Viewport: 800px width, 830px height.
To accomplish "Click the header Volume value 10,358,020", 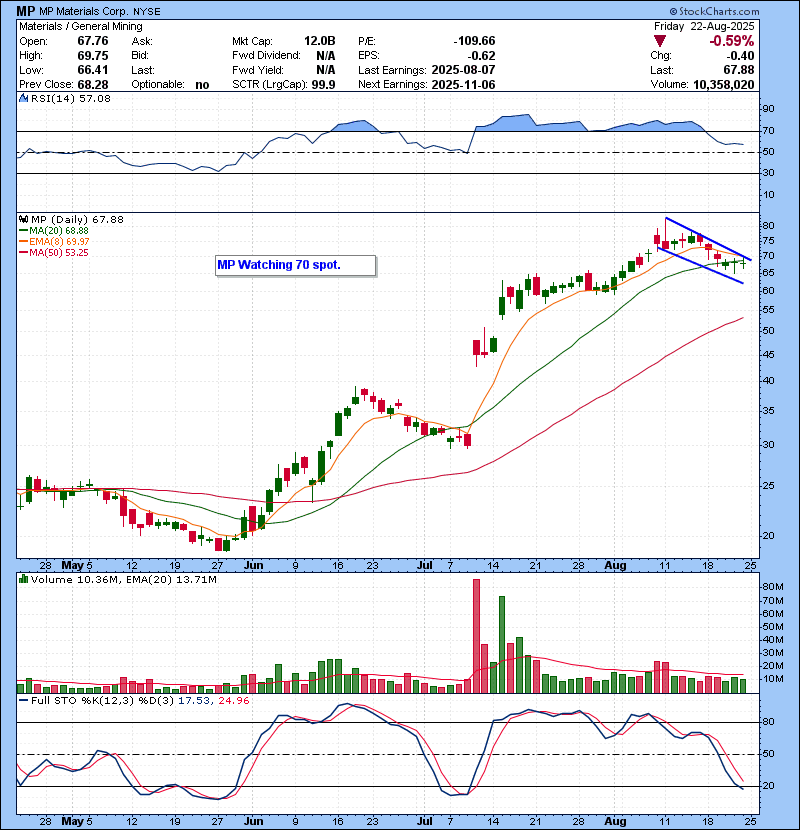I will [x=724, y=85].
